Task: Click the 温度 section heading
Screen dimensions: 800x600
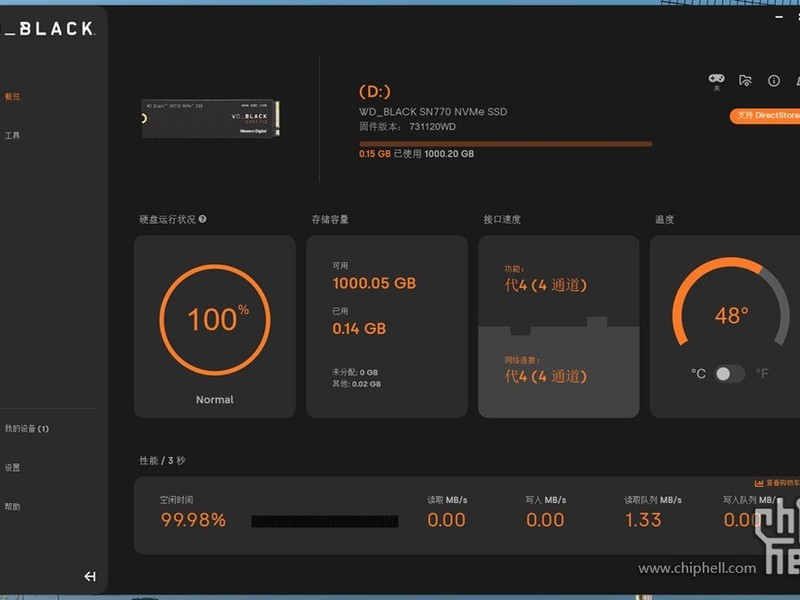Action: point(664,219)
